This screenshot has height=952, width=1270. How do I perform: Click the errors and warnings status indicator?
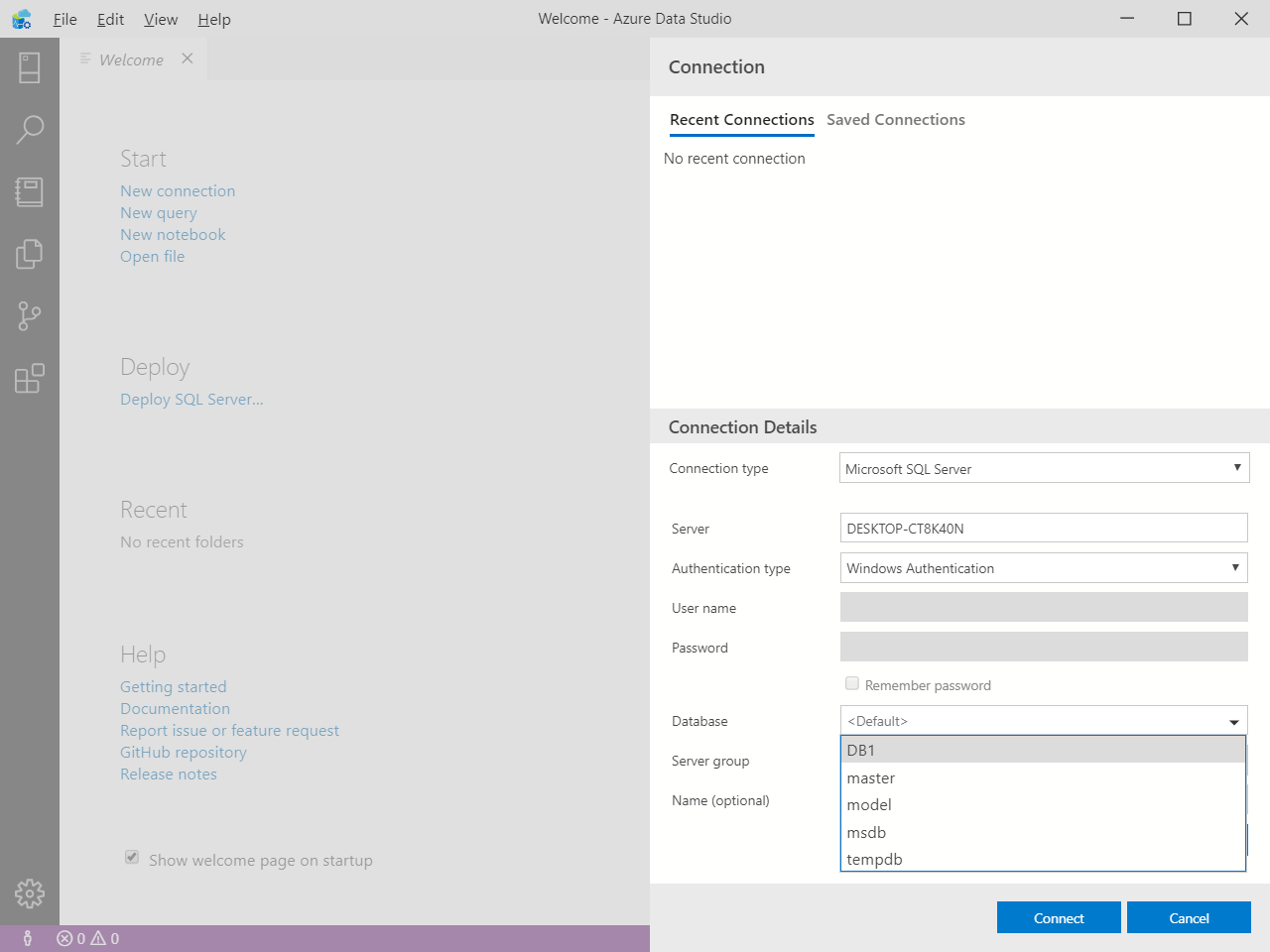[88, 938]
